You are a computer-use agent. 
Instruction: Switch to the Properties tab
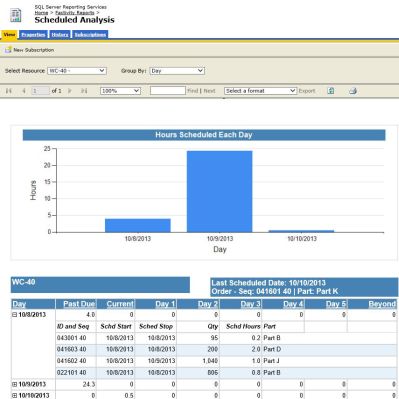(x=33, y=35)
